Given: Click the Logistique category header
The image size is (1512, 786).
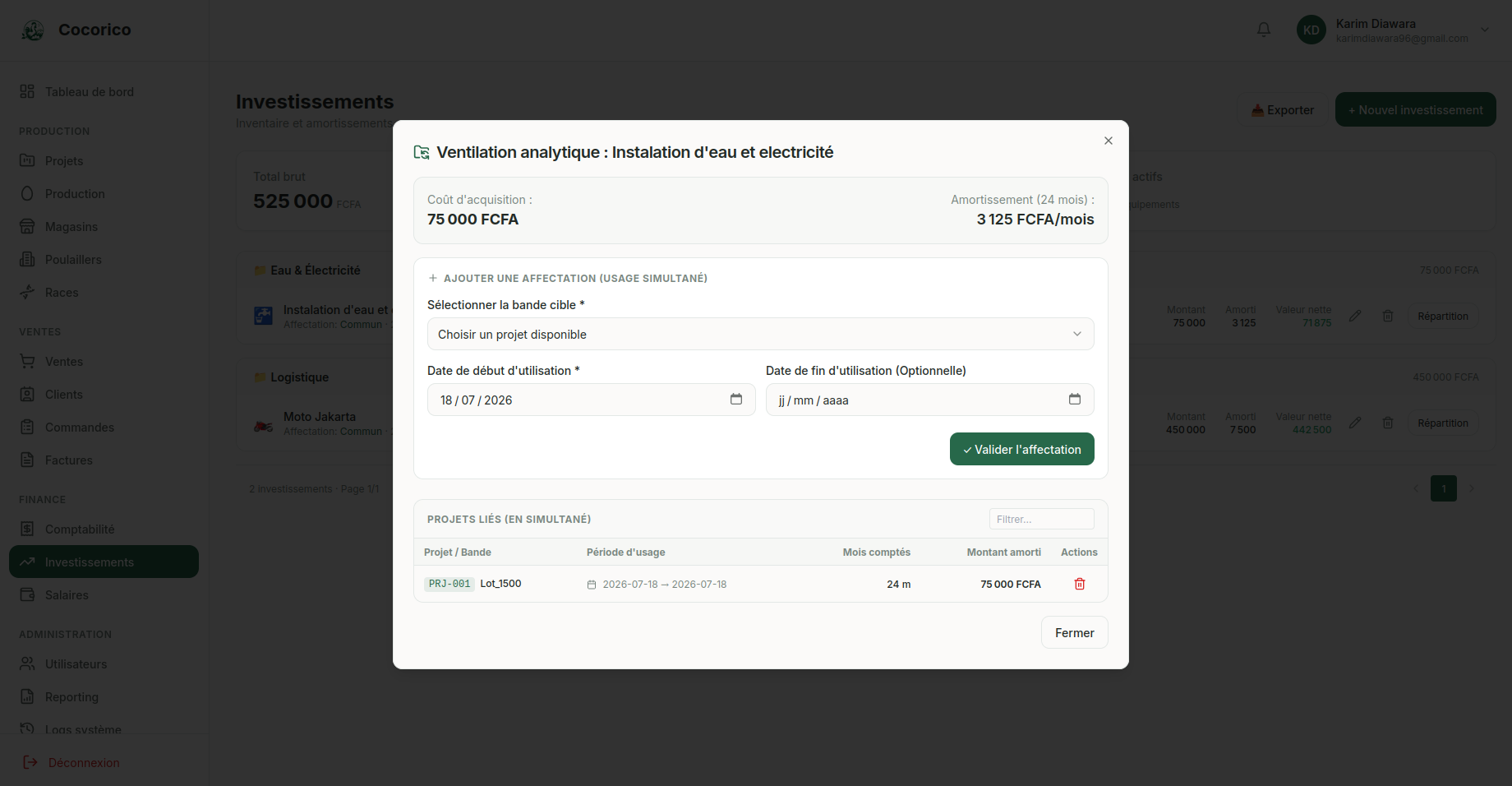Looking at the screenshot, I should [x=299, y=377].
